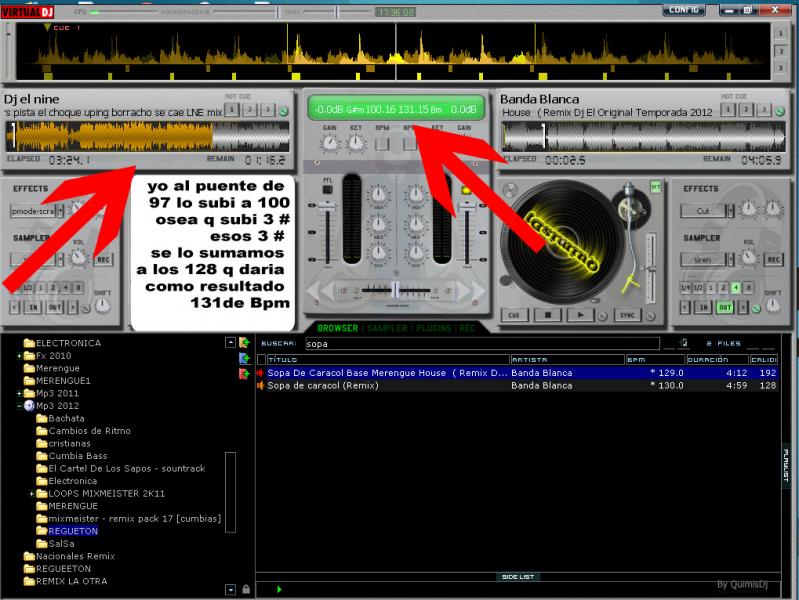Toggle right deck smart loop icon
Viewport: 799px width, 600px height.
click(x=756, y=308)
